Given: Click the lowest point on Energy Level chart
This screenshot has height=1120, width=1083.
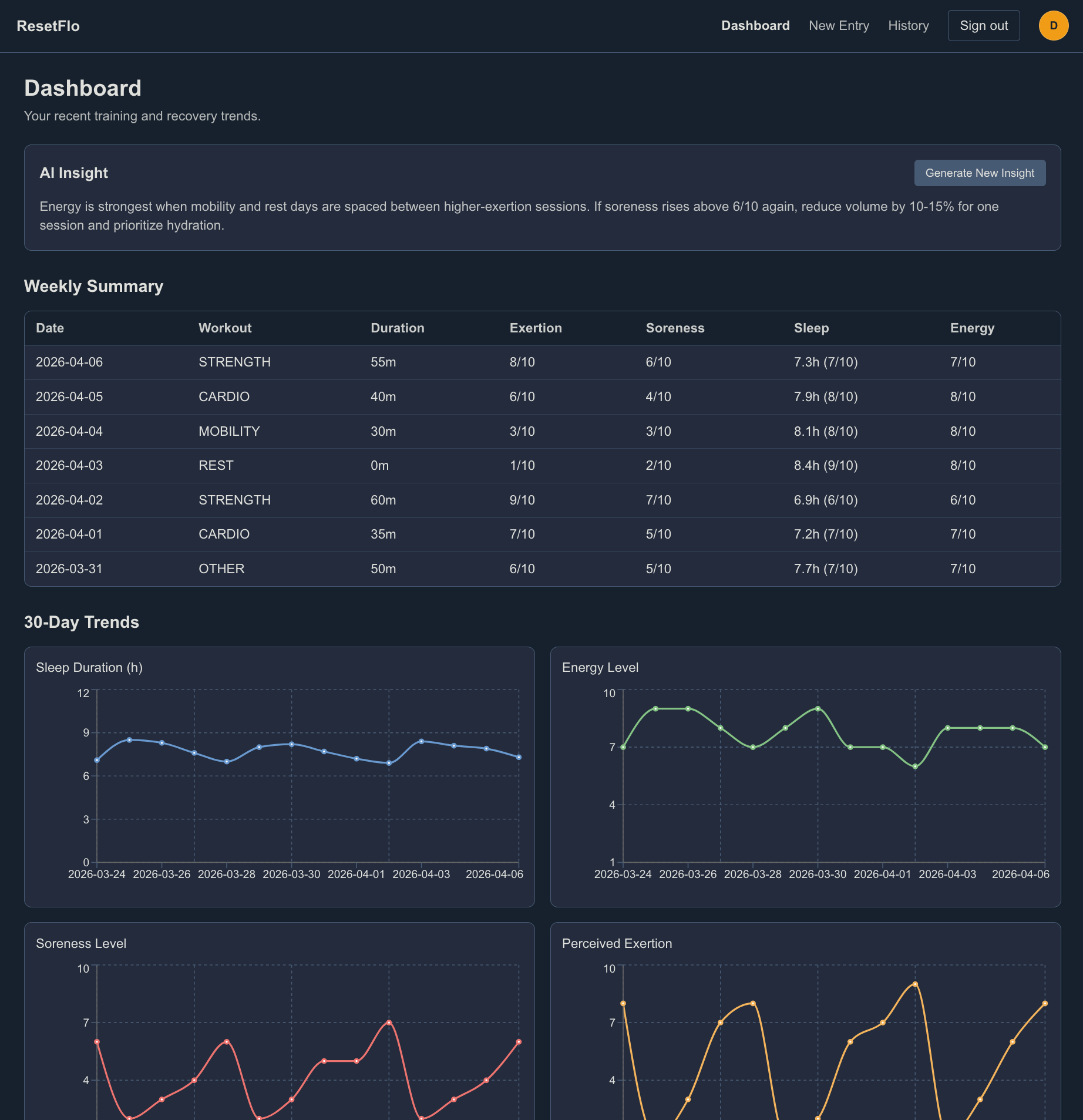Looking at the screenshot, I should tap(915, 766).
